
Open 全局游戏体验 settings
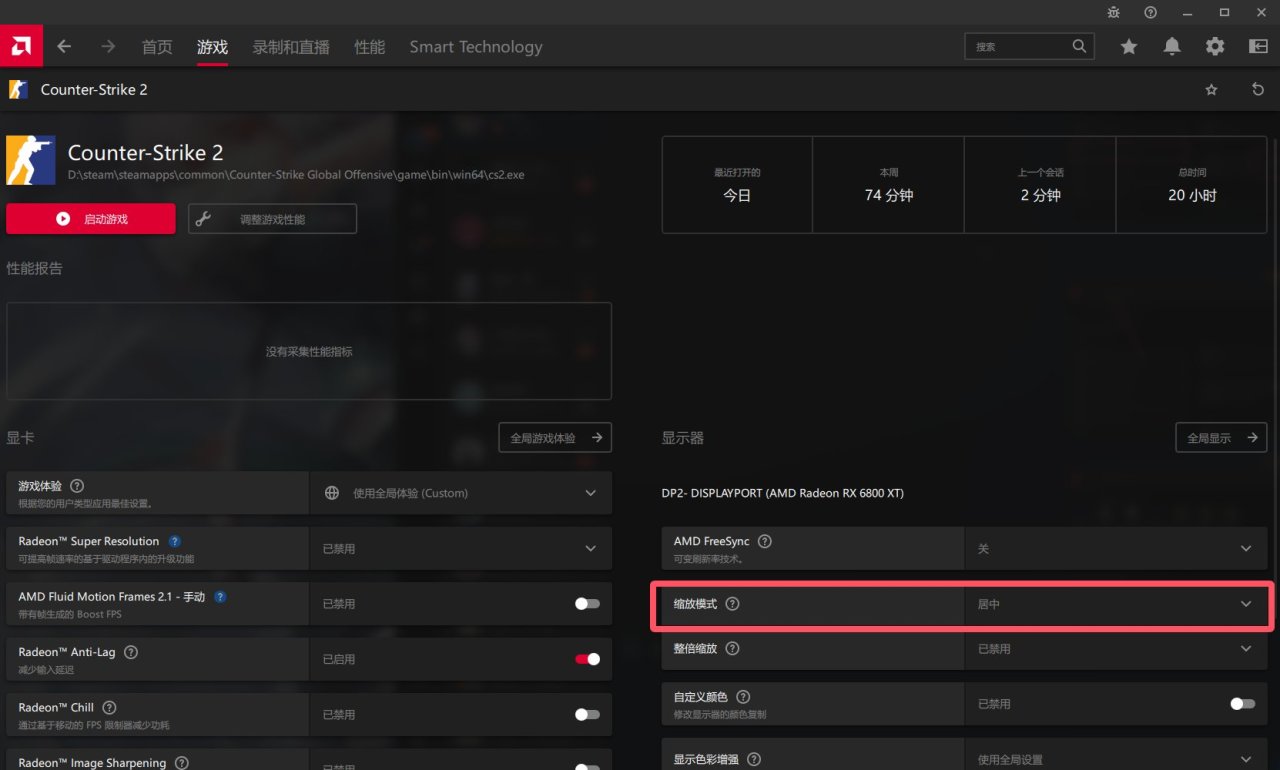pyautogui.click(x=555, y=438)
